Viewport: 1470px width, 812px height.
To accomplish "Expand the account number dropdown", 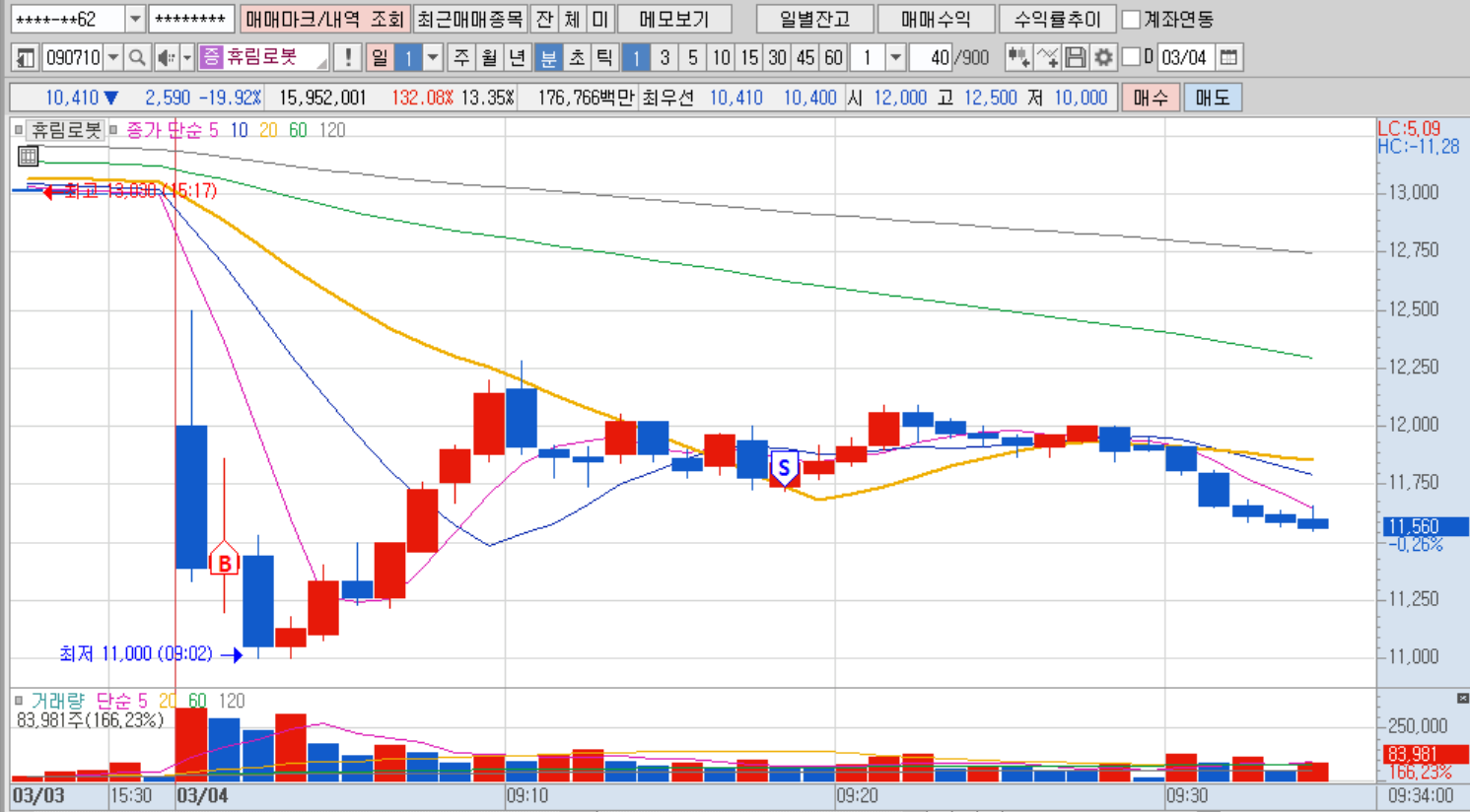I will coord(135,20).
